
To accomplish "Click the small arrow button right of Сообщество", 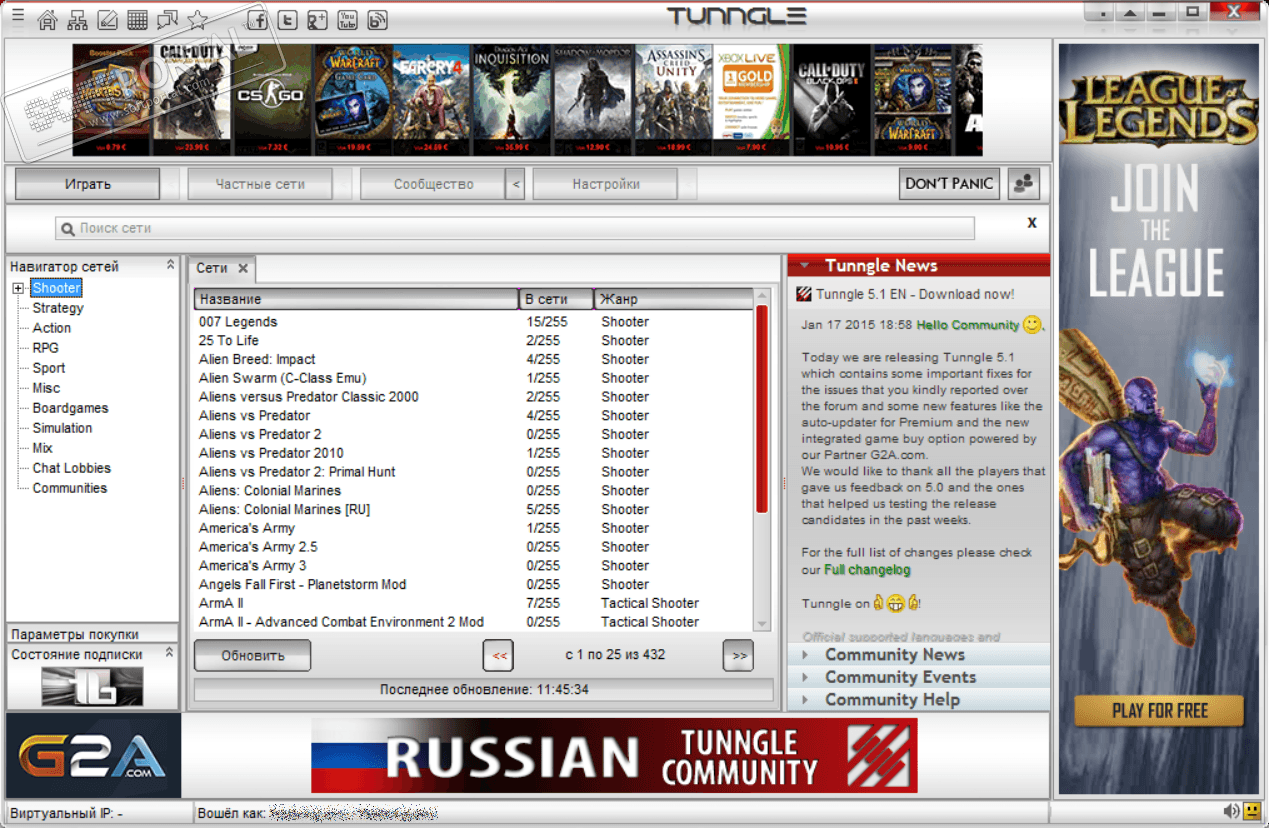I will click(x=516, y=184).
